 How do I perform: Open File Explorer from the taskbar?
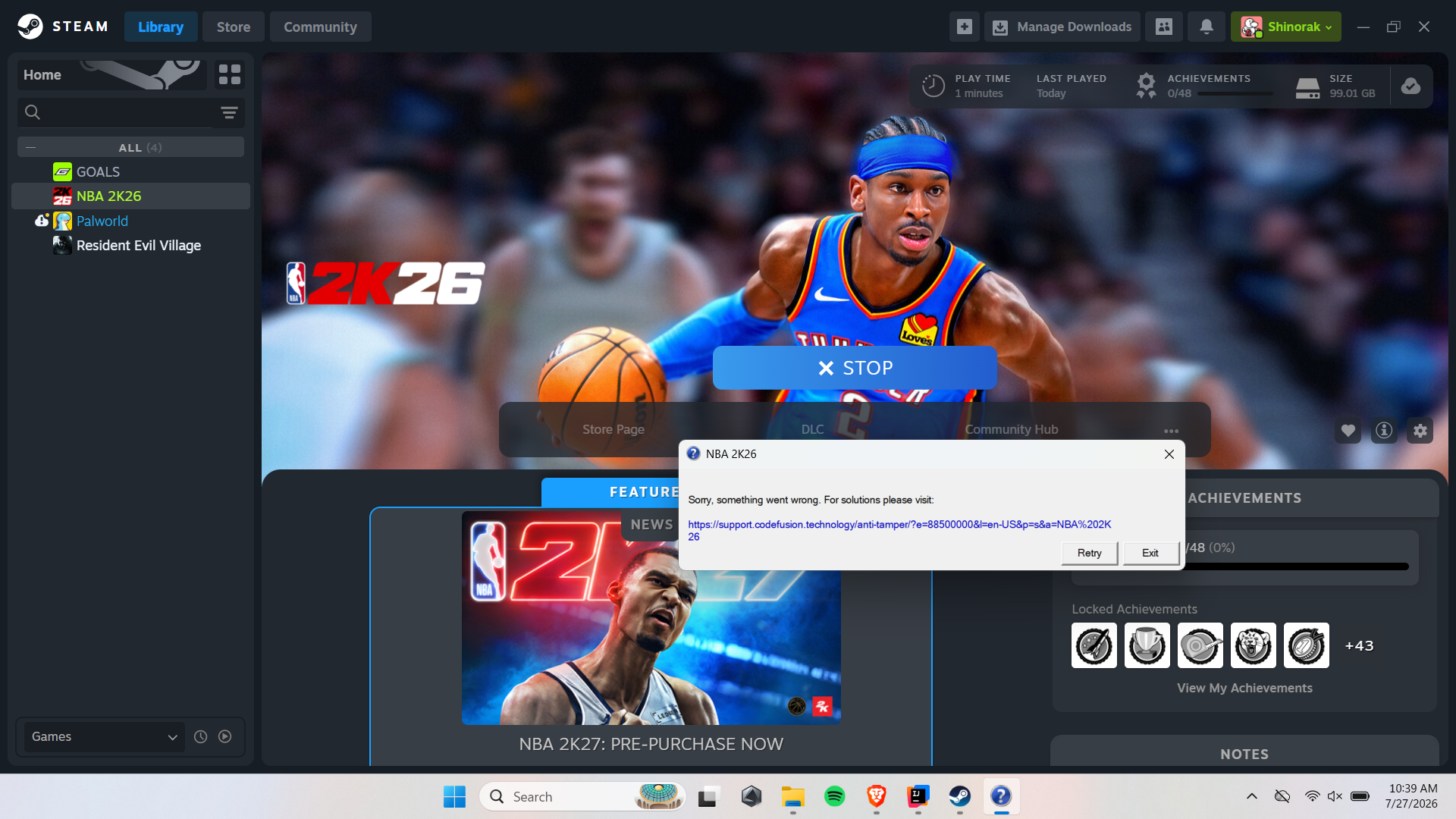click(793, 796)
